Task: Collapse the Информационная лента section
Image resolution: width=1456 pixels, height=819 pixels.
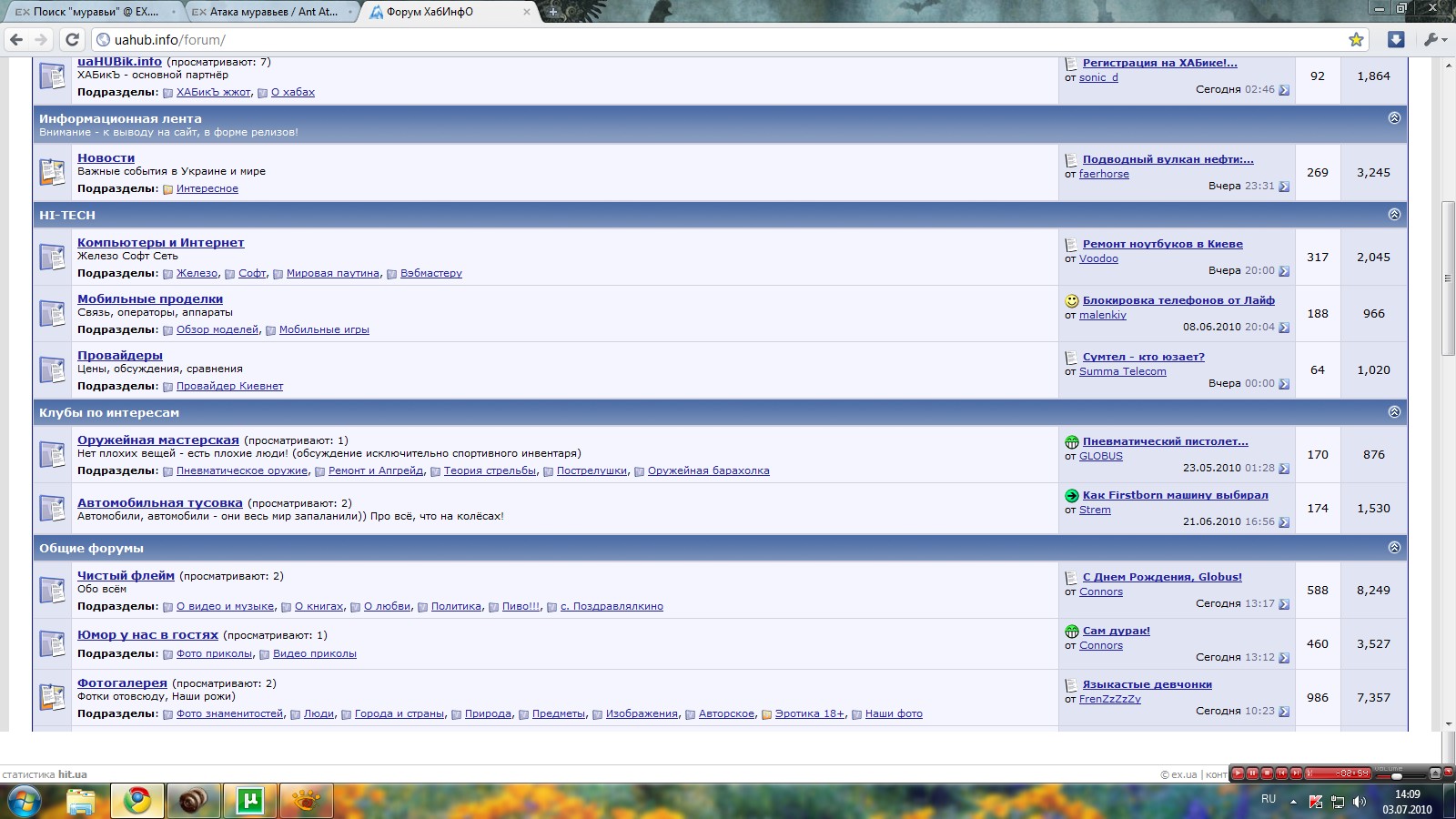Action: pyautogui.click(x=1394, y=118)
